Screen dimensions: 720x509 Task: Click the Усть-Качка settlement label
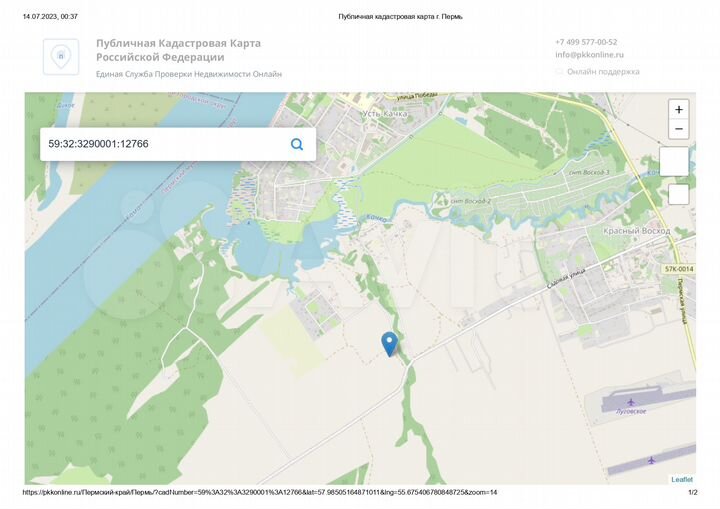click(386, 114)
